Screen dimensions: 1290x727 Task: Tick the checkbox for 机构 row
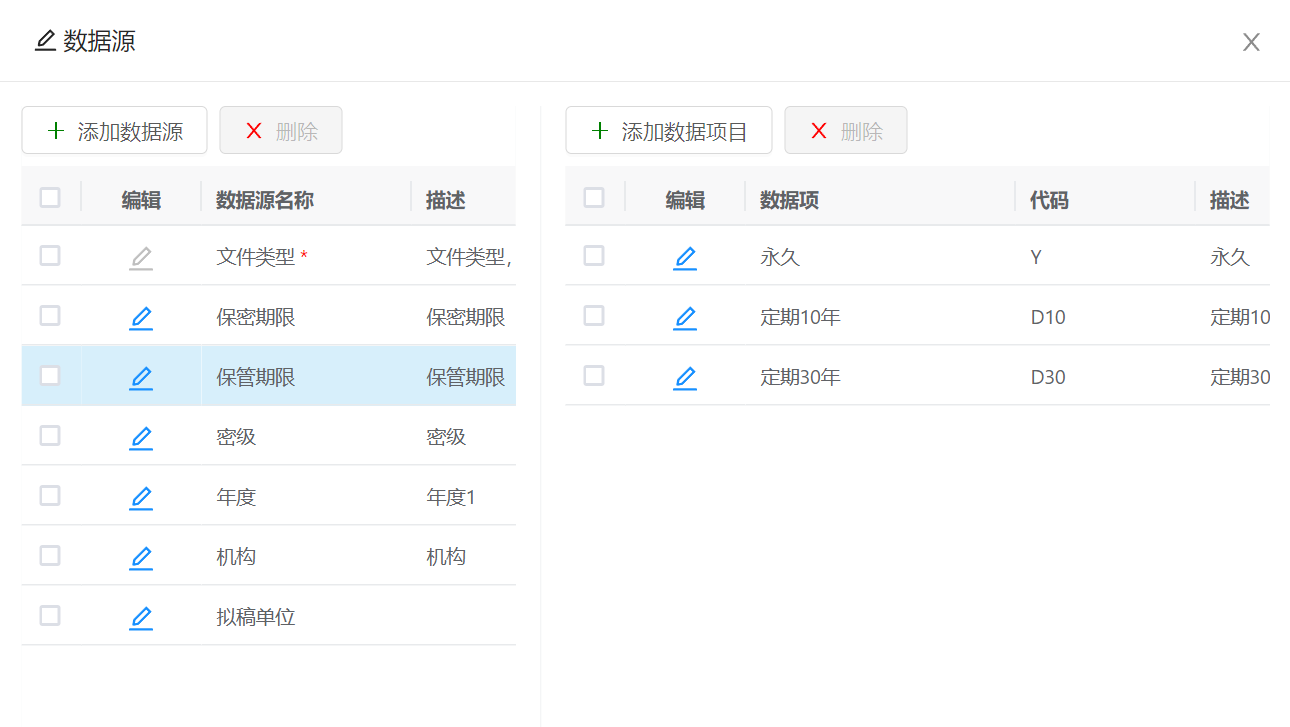point(50,556)
